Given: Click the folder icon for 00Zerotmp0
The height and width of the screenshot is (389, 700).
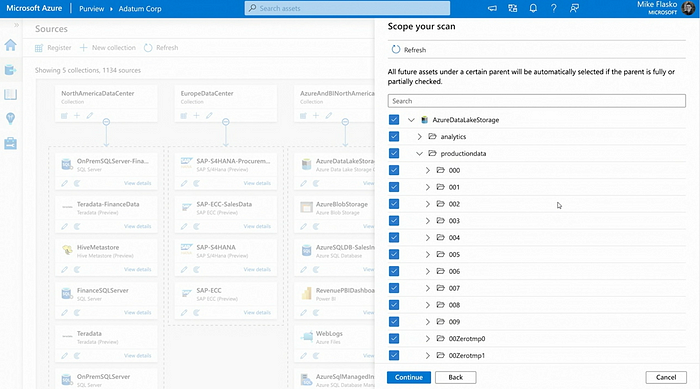Looking at the screenshot, I should pos(441,339).
